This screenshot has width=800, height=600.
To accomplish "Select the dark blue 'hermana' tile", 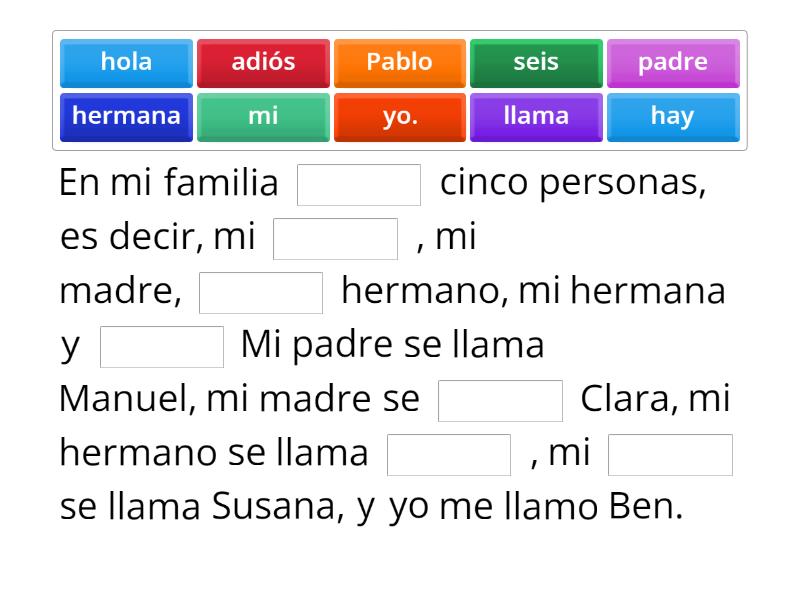I will coord(125,116).
